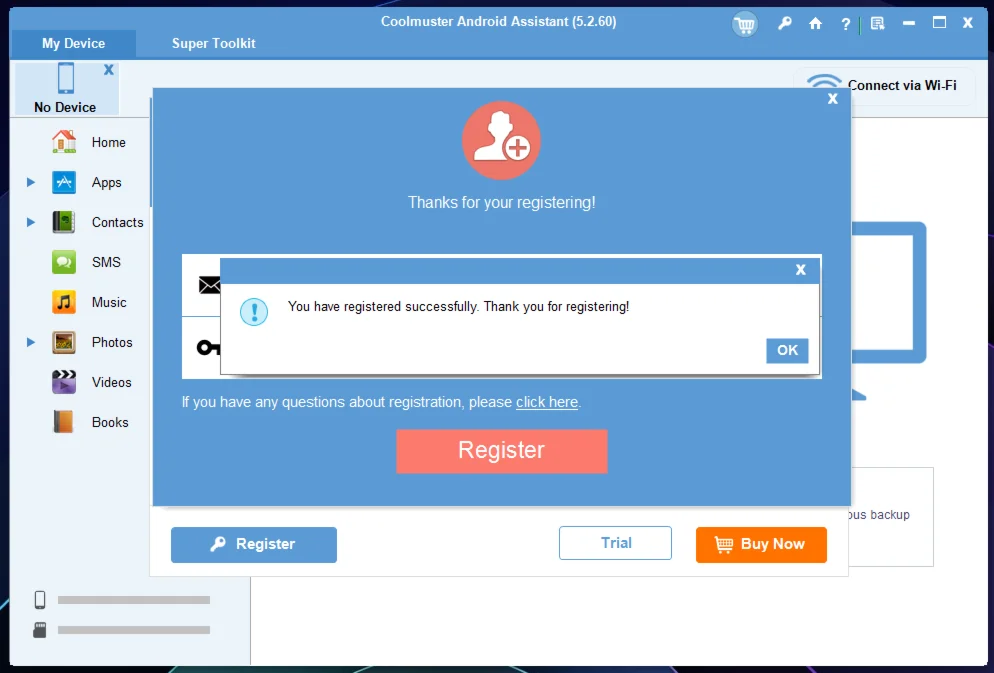Screen dimensions: 994x673
Task: Go to homepage via house icon in title bar
Action: click(x=815, y=23)
